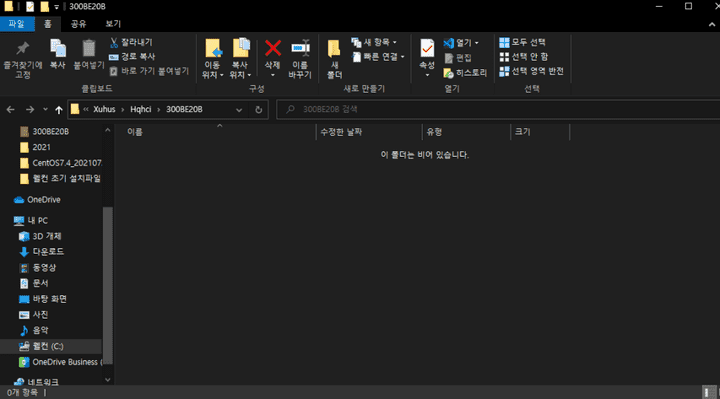Go forward with the right arrow
The image size is (720, 399).
tap(30, 109)
